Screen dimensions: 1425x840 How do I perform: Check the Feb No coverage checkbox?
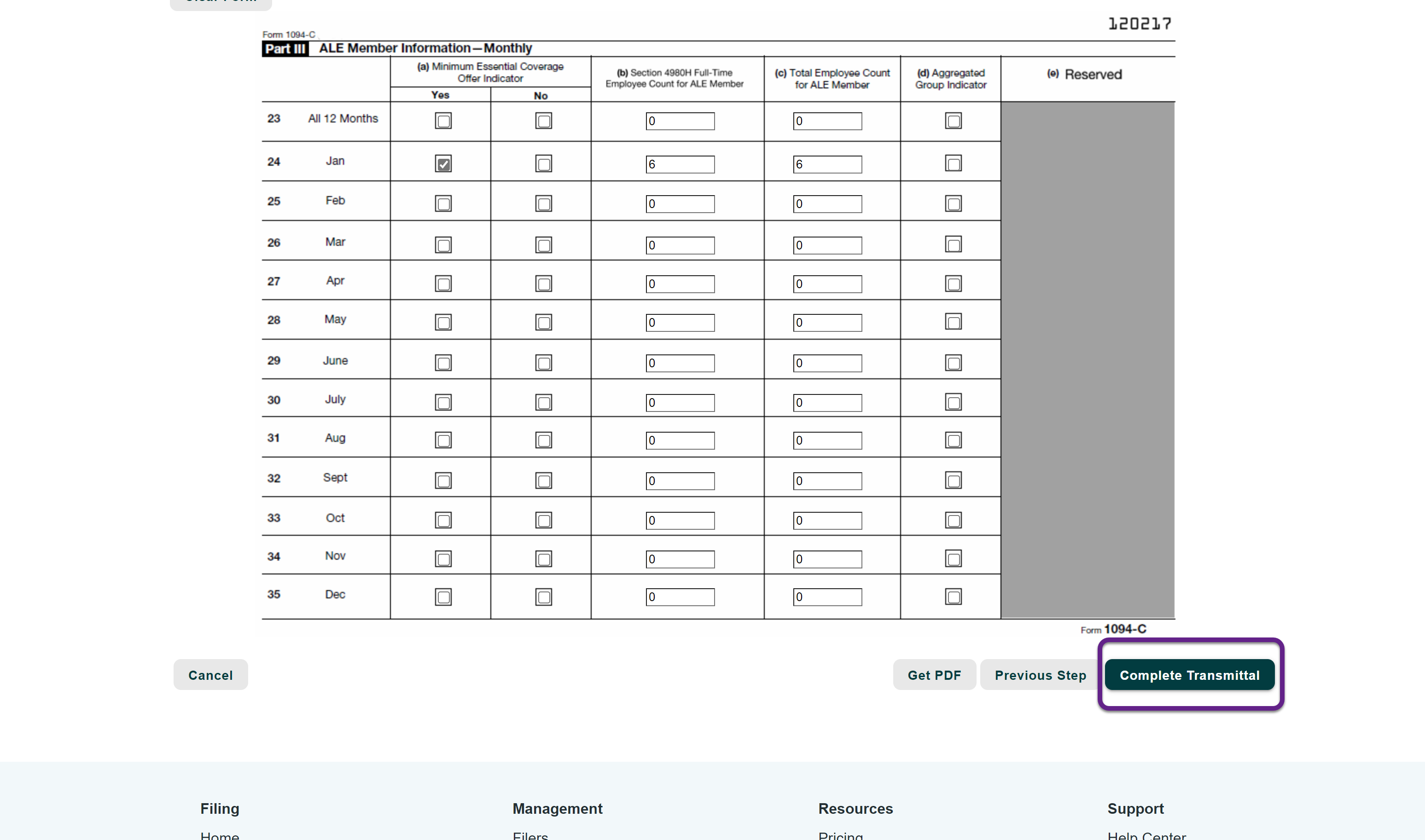tap(543, 204)
